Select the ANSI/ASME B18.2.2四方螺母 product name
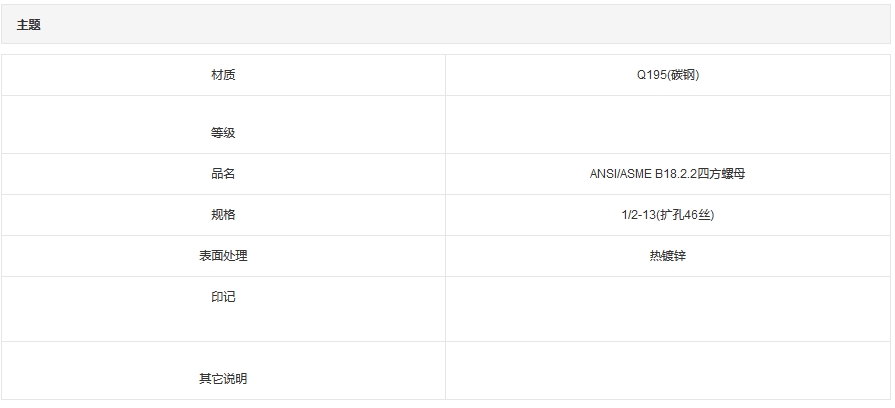 pyautogui.click(x=667, y=174)
